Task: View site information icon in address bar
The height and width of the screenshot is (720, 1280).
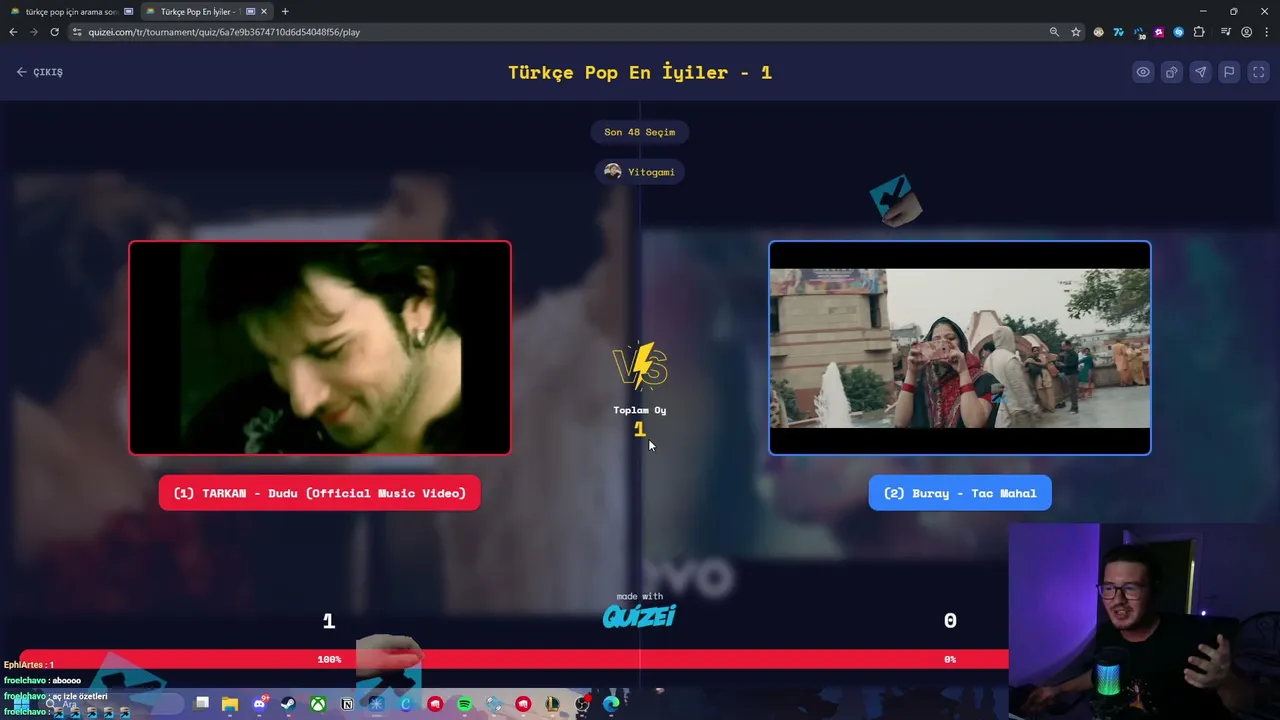Action: coord(78,32)
